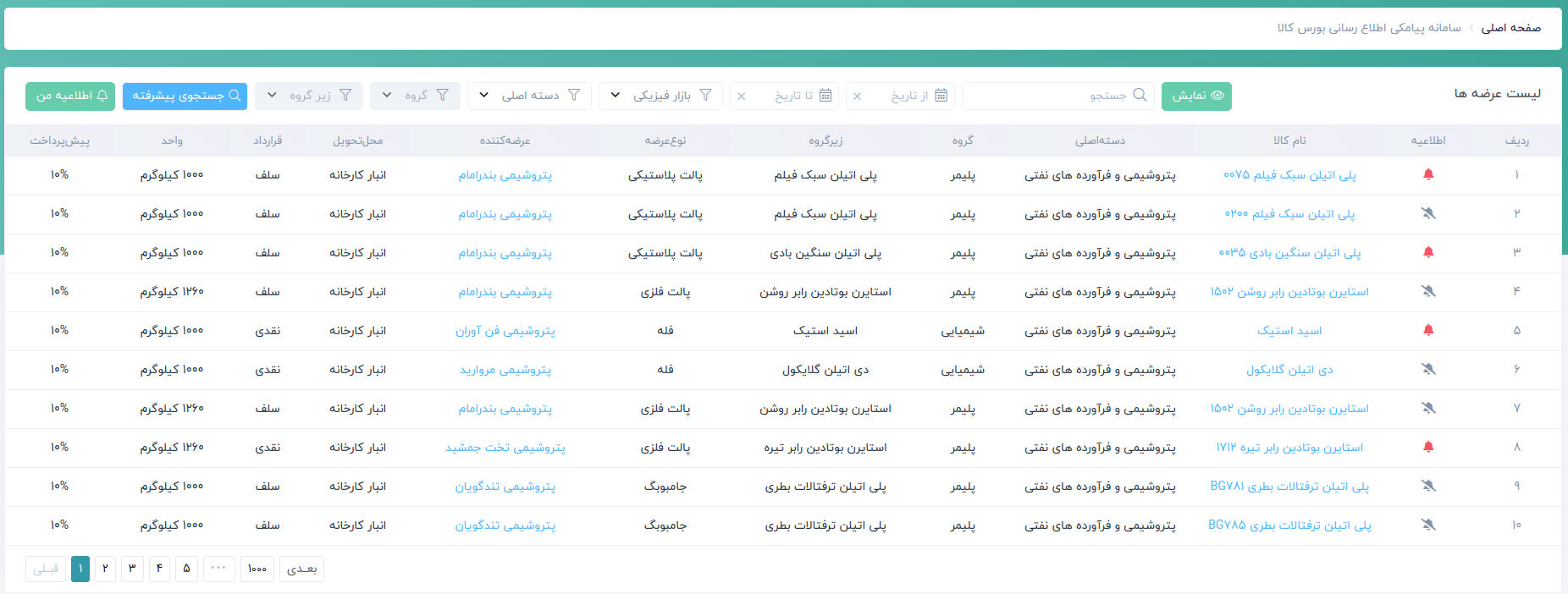1568x594 pixels.
Task: Click pagination ellipsis button
Action: pos(218,569)
